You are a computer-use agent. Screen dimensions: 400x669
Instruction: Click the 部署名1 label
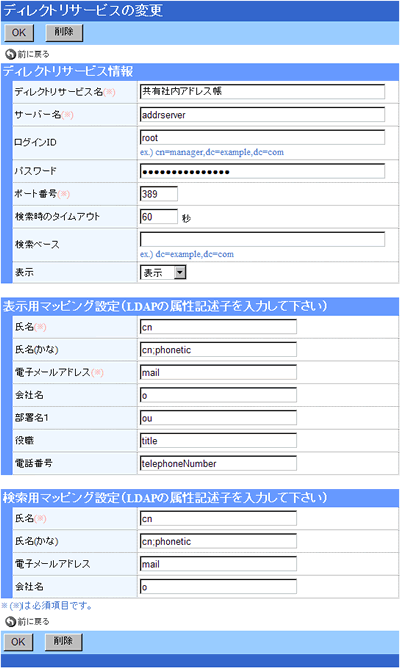tap(32, 418)
